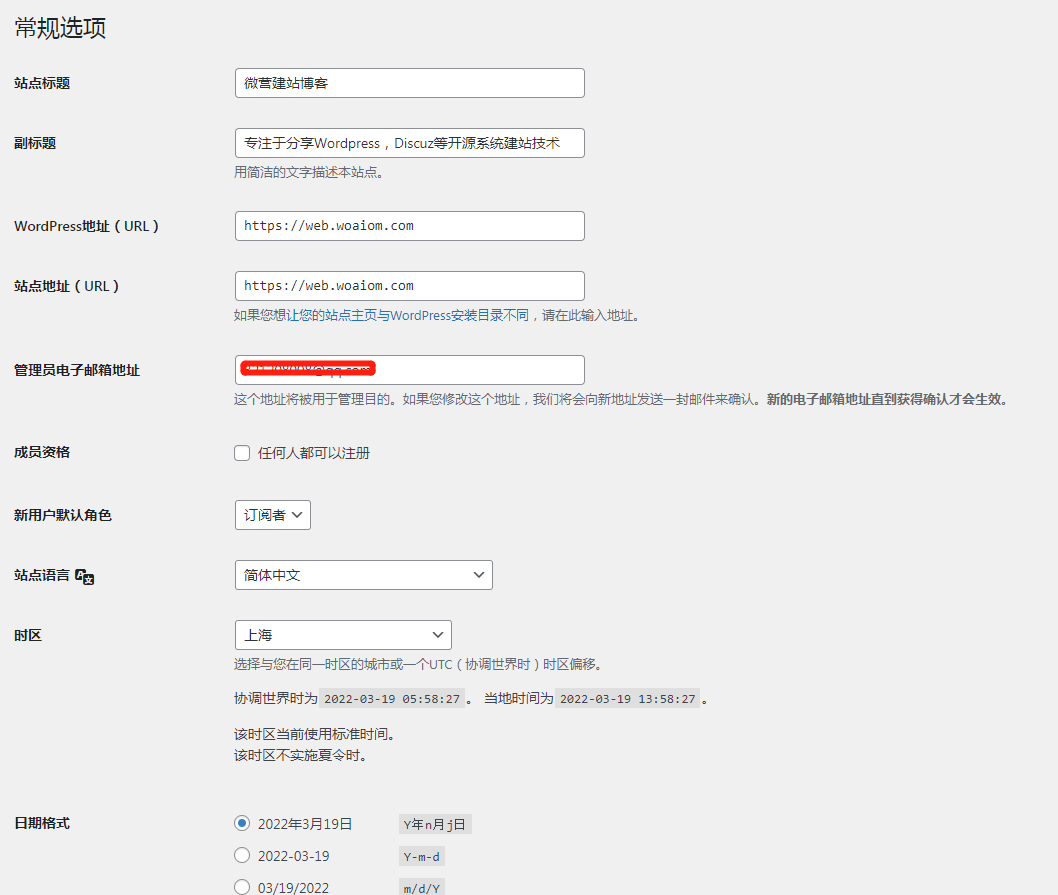1058x895 pixels.
Task: Open the 上海 timezone dropdown
Action: [343, 635]
